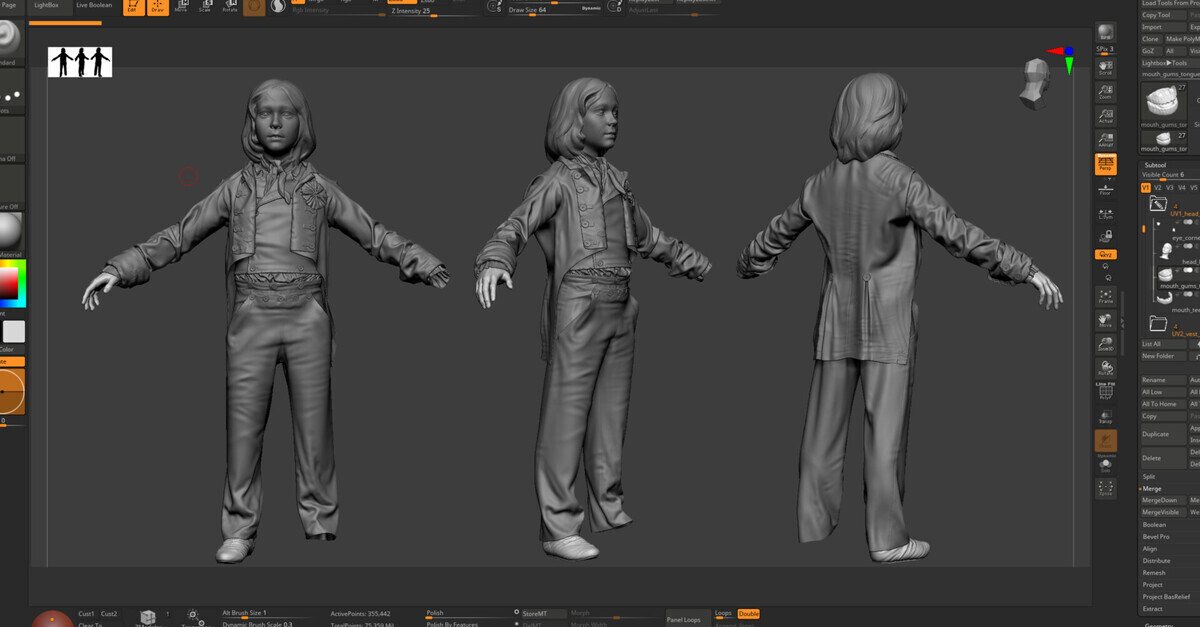The width and height of the screenshot is (1200, 627).
Task: Select the Scale tool in the top toolbar
Action: click(x=203, y=6)
